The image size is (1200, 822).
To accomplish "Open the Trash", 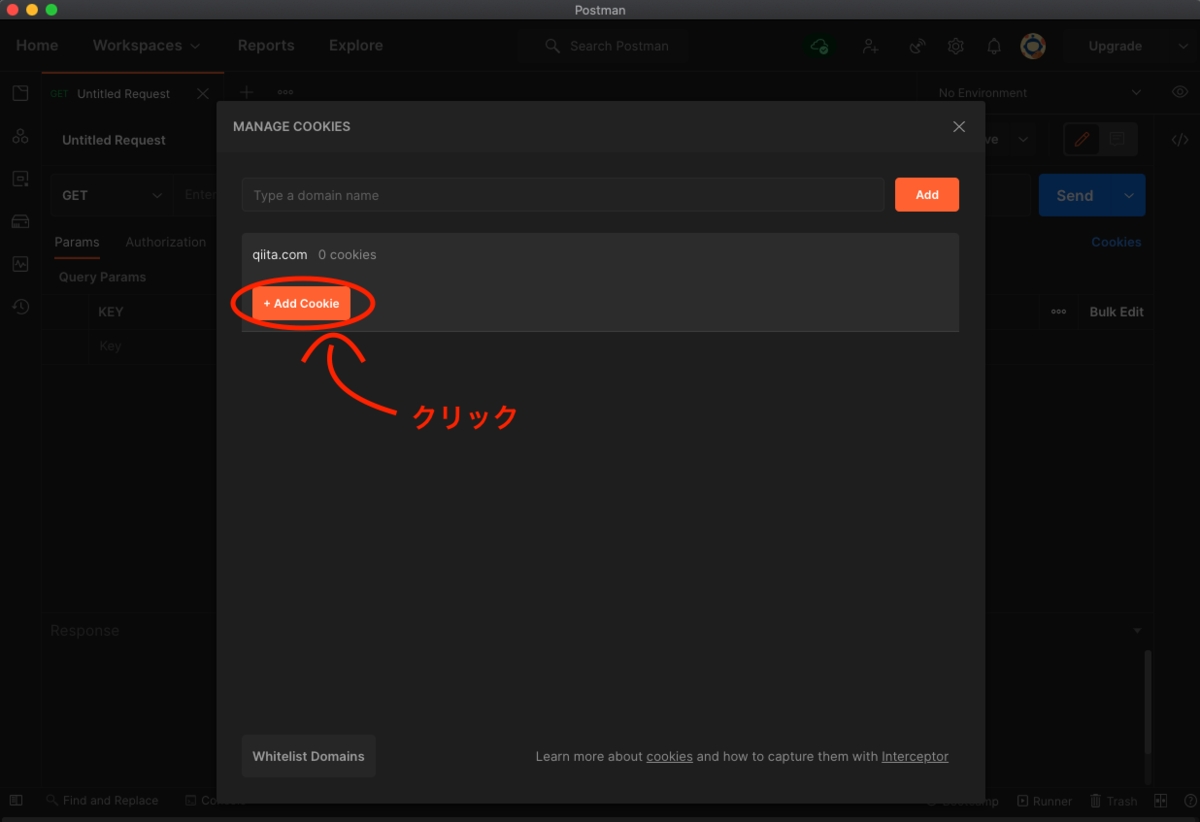I will pos(1113,801).
